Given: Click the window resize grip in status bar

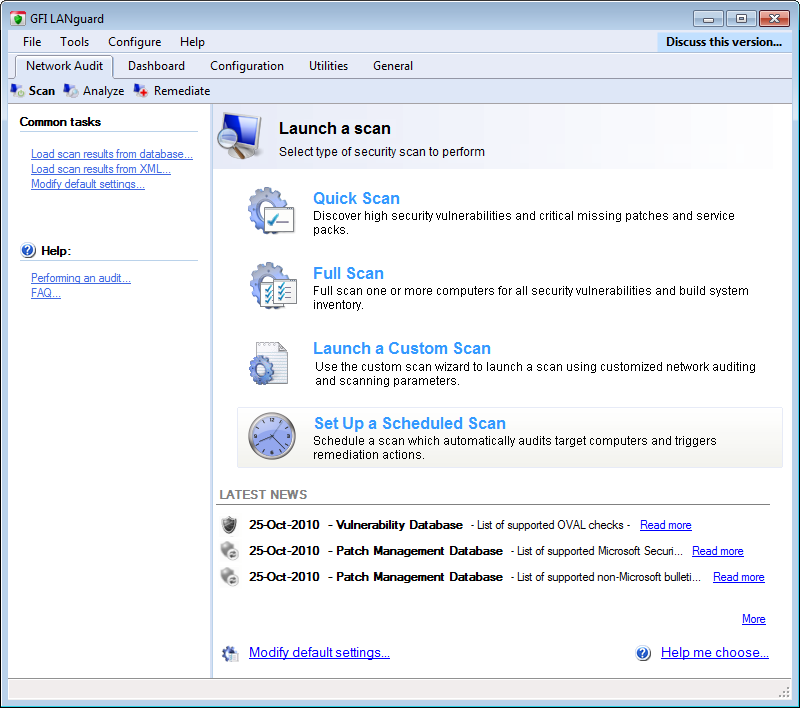Looking at the screenshot, I should click(784, 692).
